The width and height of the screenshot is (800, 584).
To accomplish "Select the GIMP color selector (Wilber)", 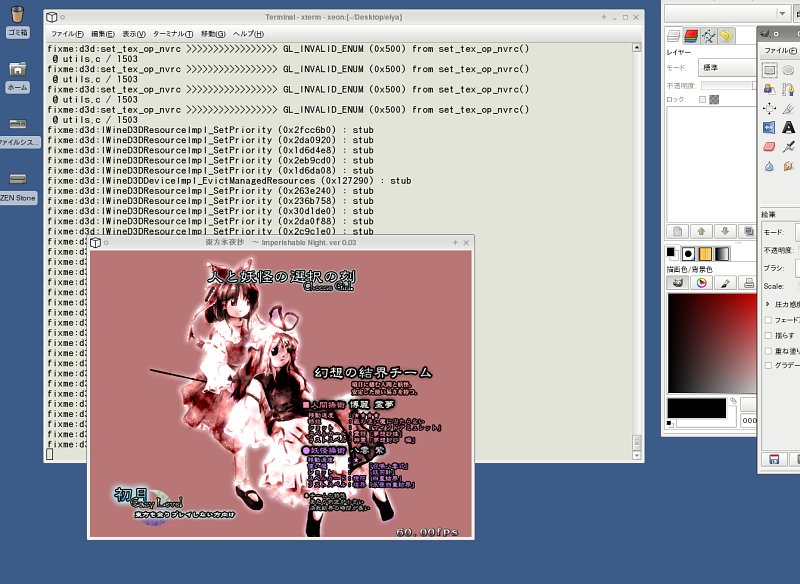I will [678, 283].
